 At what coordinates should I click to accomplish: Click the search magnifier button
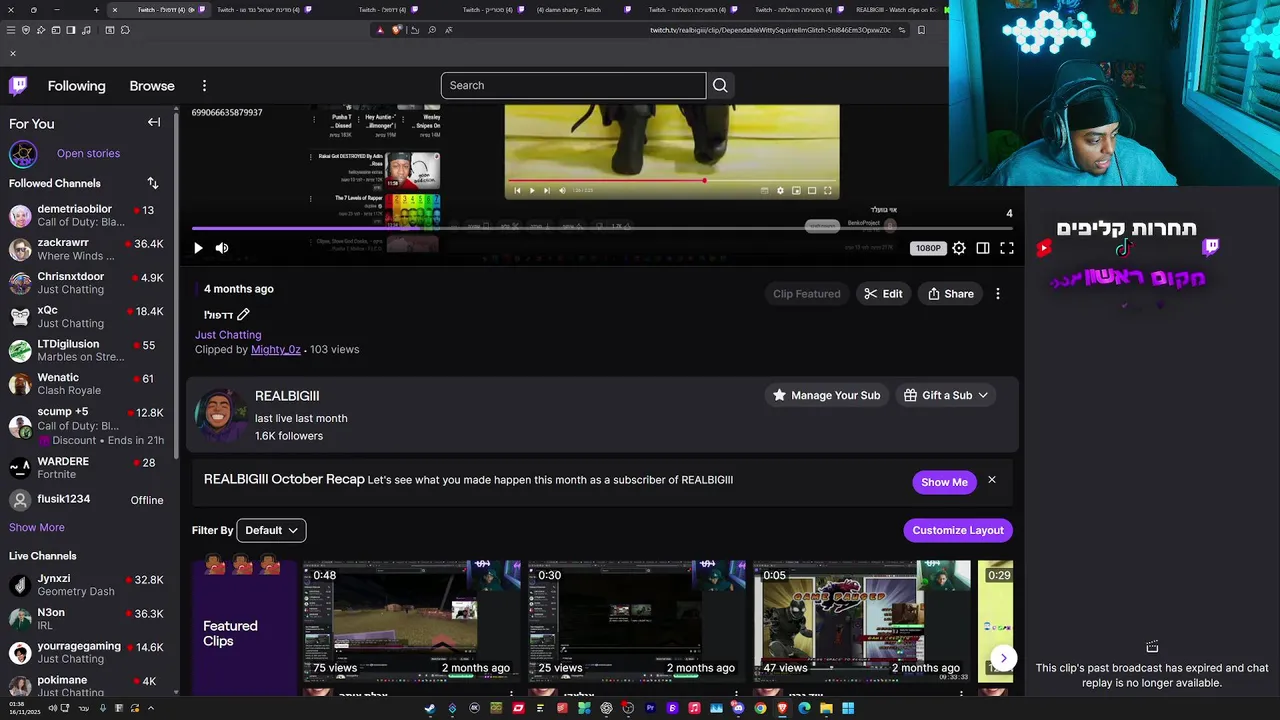point(720,86)
